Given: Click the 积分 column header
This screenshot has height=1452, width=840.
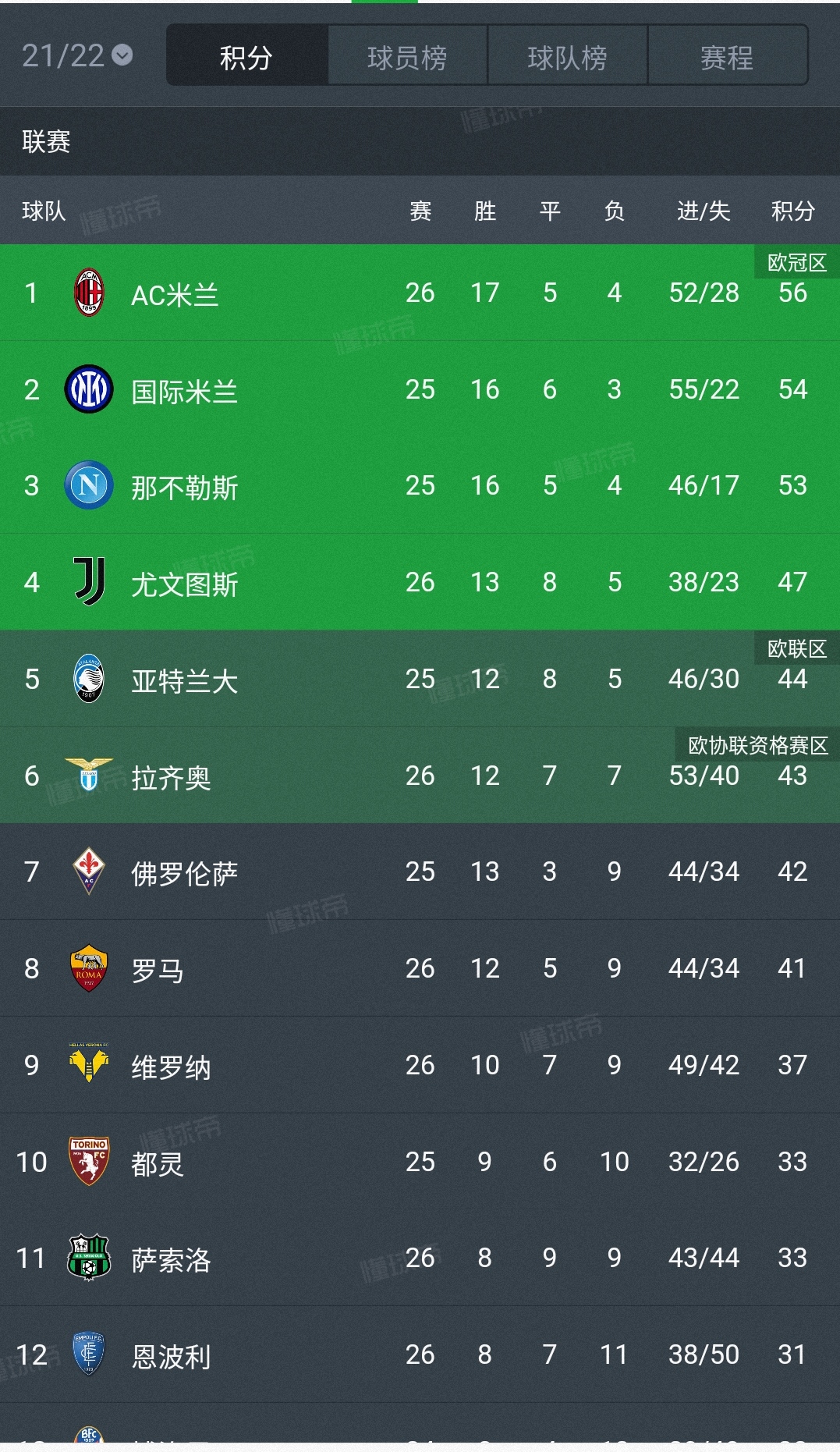Looking at the screenshot, I should [792, 211].
